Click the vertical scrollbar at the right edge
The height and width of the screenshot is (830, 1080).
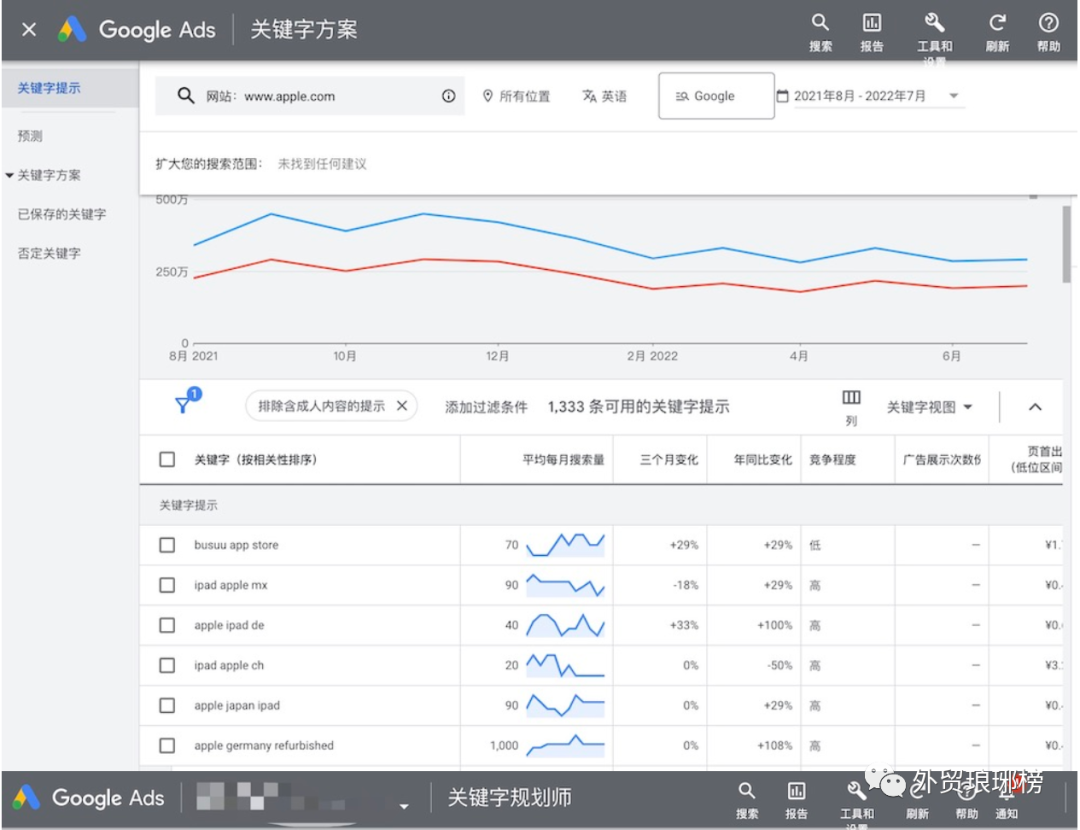(x=1066, y=245)
